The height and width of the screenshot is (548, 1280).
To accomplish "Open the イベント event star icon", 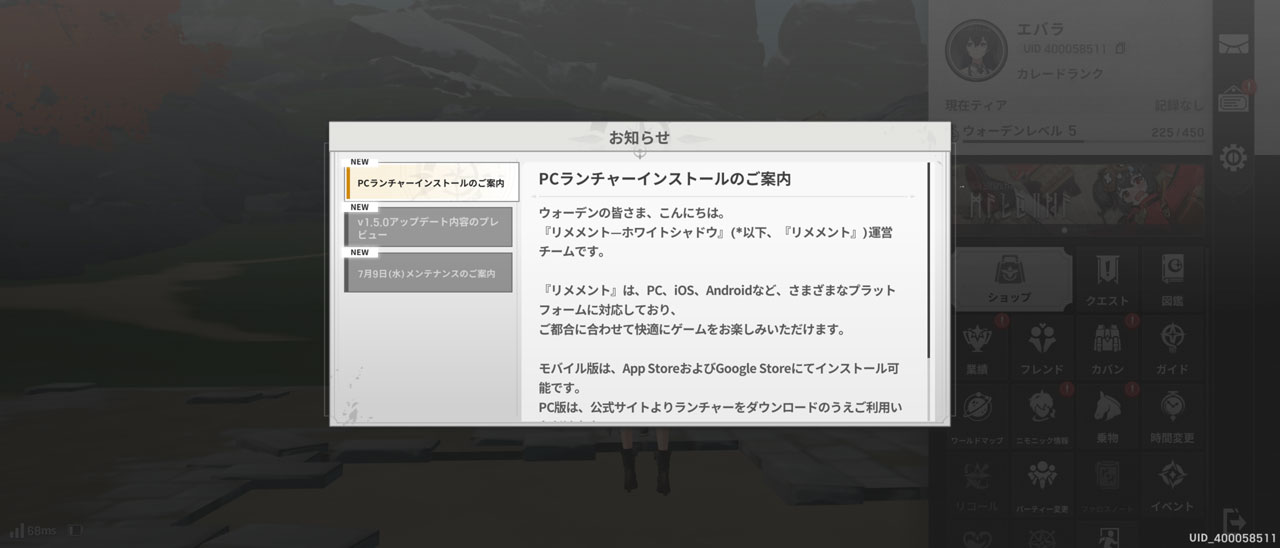I will (1172, 483).
